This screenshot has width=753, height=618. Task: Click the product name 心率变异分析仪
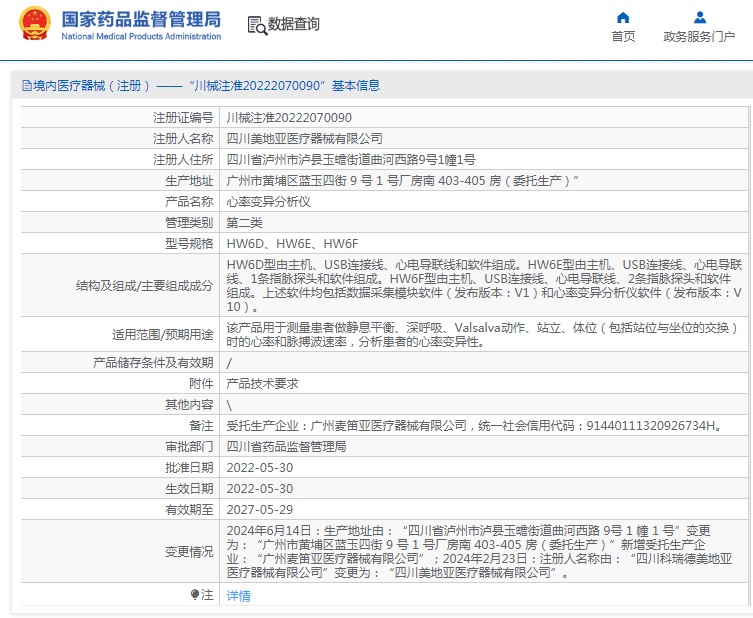268,201
